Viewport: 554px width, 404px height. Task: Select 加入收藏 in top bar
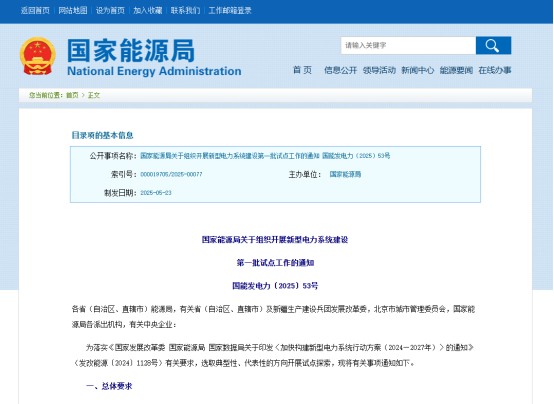tap(148, 11)
